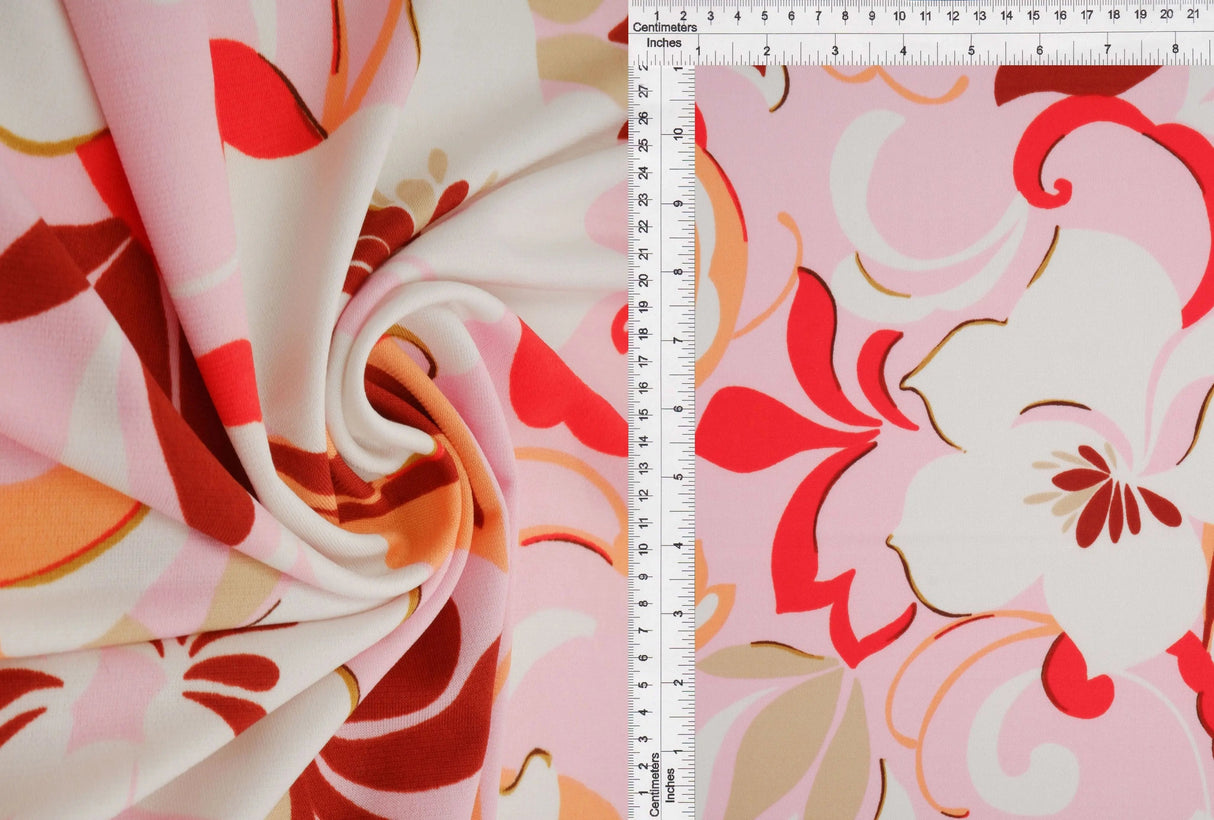
Task: Click the "Inches" label on top ruler
Action: tap(662, 43)
